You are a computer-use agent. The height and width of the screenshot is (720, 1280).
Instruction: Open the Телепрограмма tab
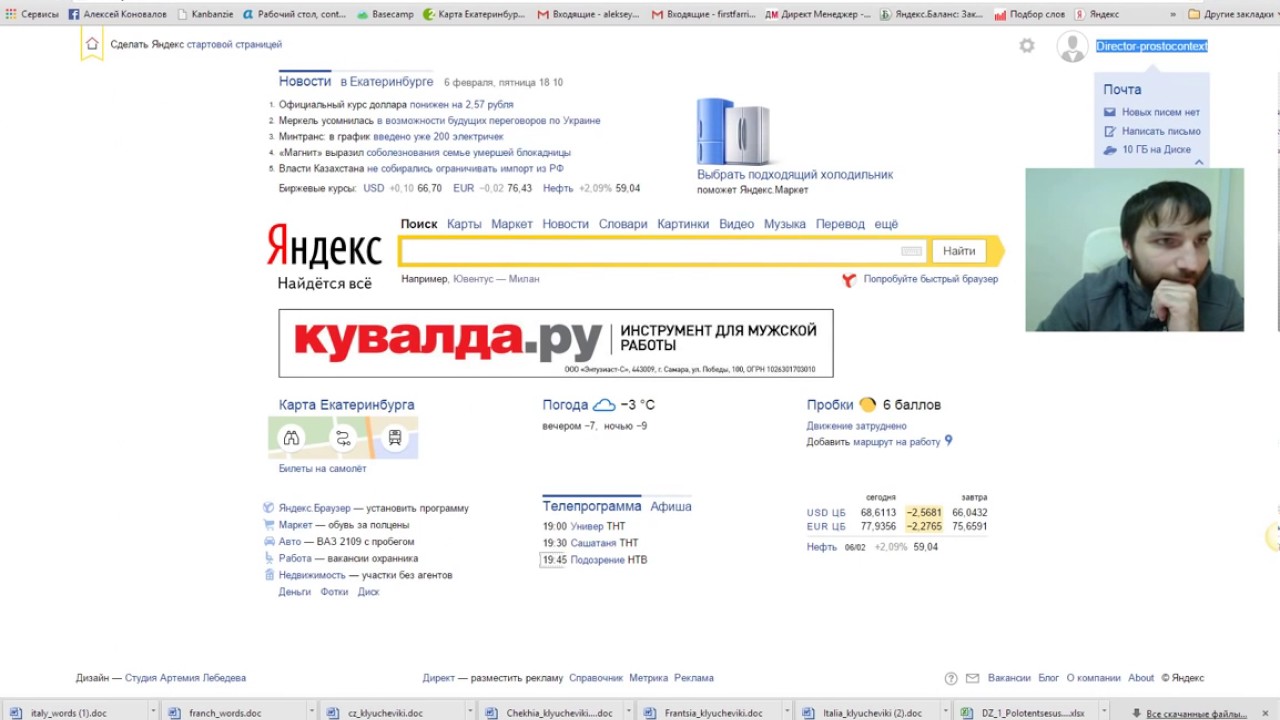coord(592,506)
